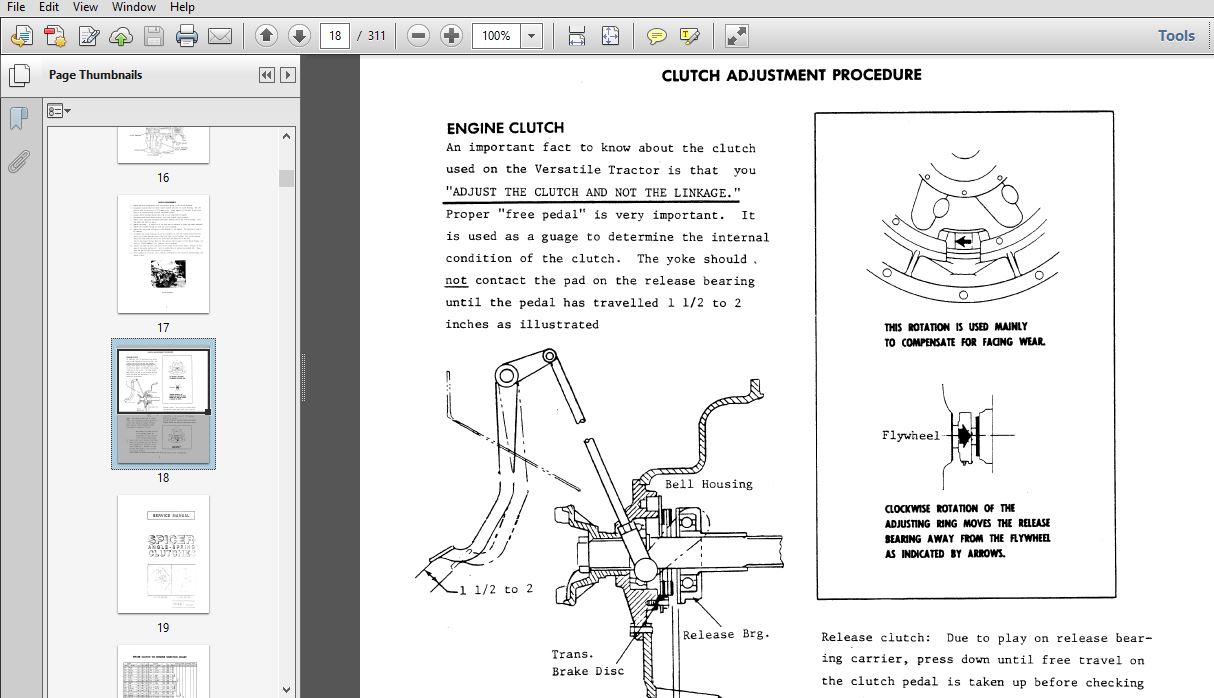
Task: Open the Help menu
Action: 181,7
